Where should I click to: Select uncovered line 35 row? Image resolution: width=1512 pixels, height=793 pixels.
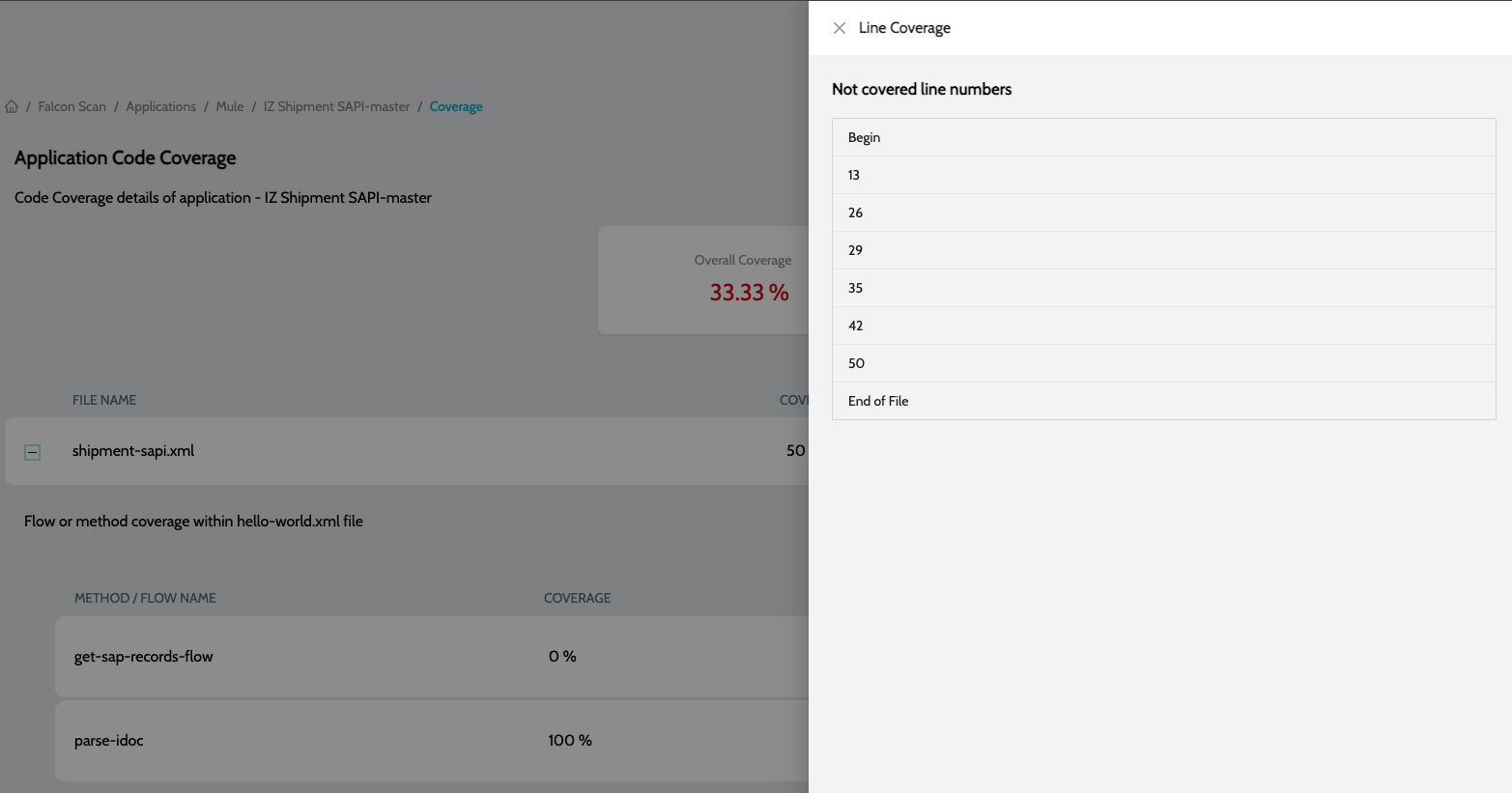click(1163, 288)
